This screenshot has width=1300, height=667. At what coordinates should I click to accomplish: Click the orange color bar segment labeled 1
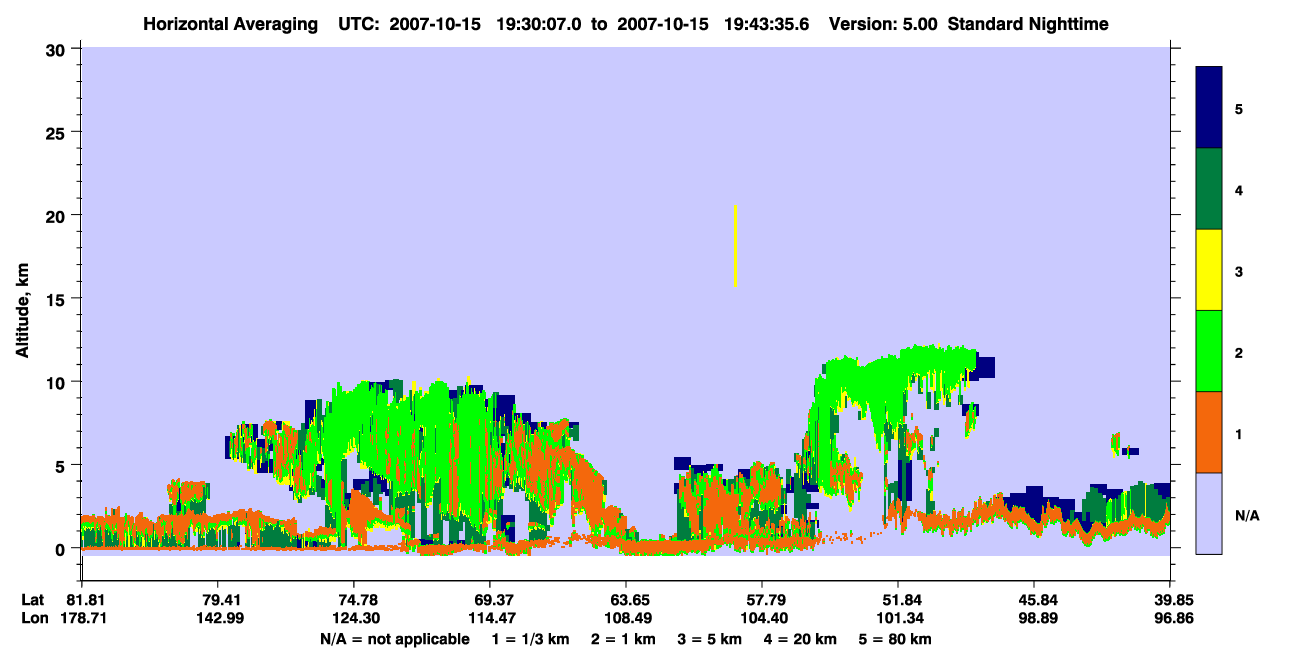click(x=1209, y=432)
